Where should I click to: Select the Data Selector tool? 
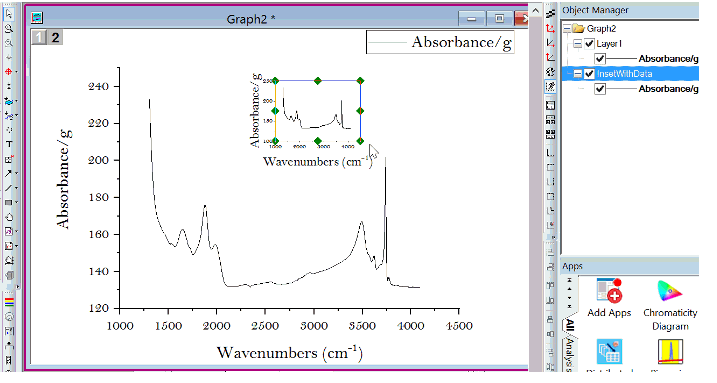[8, 101]
